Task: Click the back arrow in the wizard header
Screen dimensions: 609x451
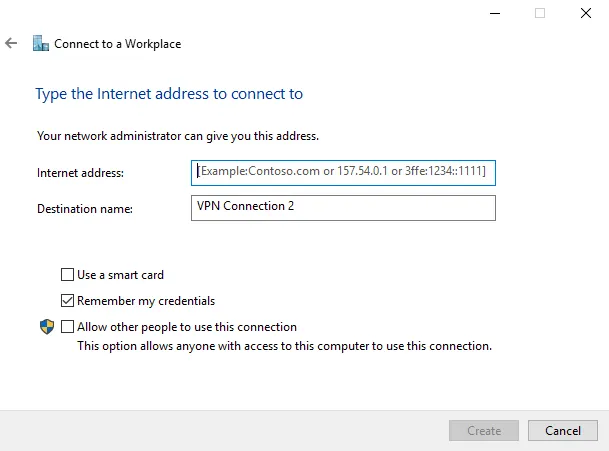Action: point(11,44)
